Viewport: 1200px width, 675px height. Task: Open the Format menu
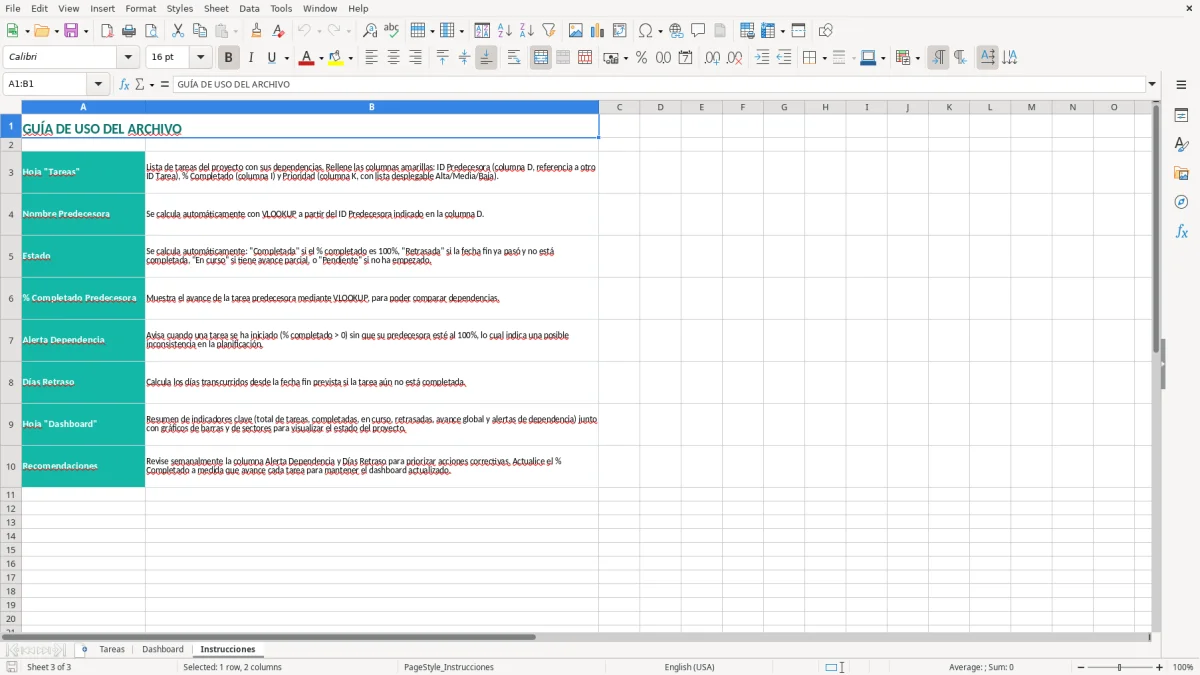pos(140,8)
